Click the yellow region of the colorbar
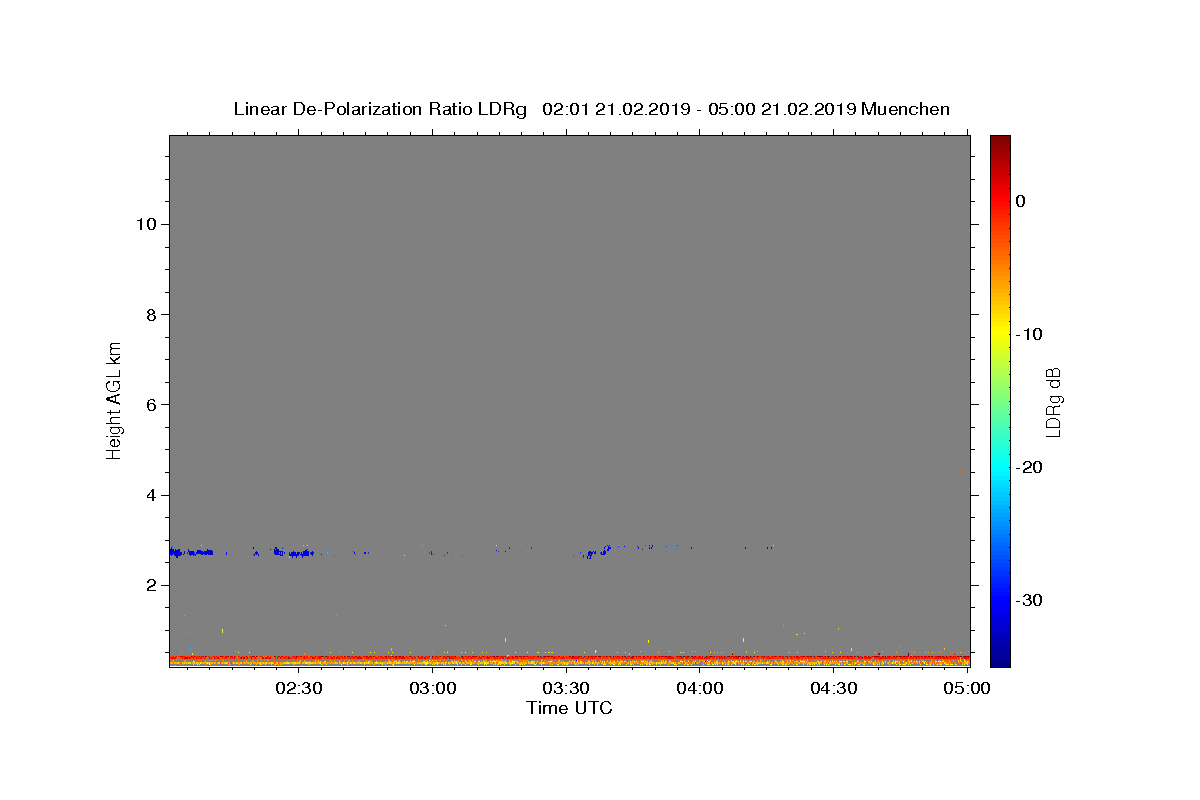Viewport: 1200px width, 800px height. click(x=1000, y=330)
